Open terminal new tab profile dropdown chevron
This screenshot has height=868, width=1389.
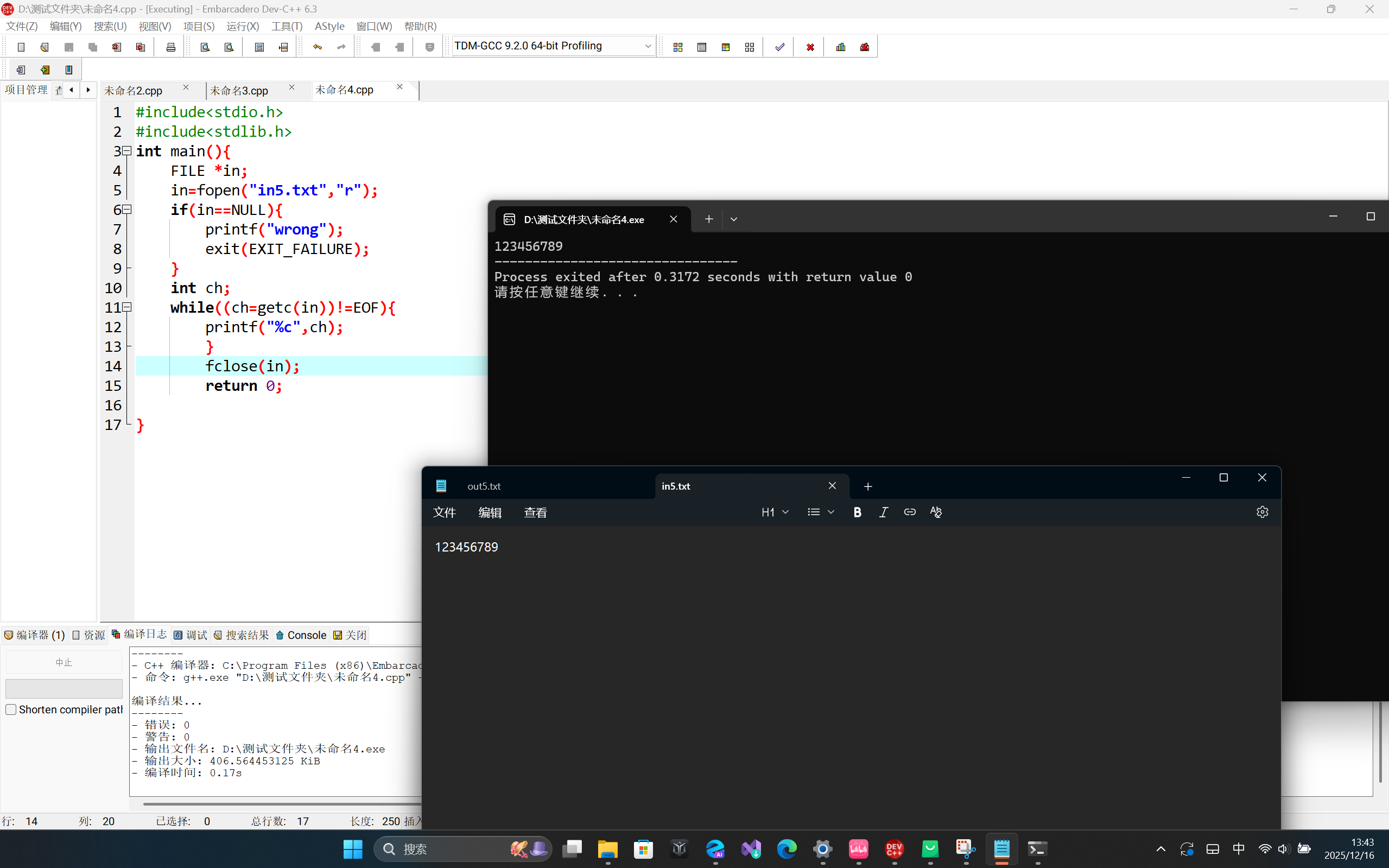(733, 219)
